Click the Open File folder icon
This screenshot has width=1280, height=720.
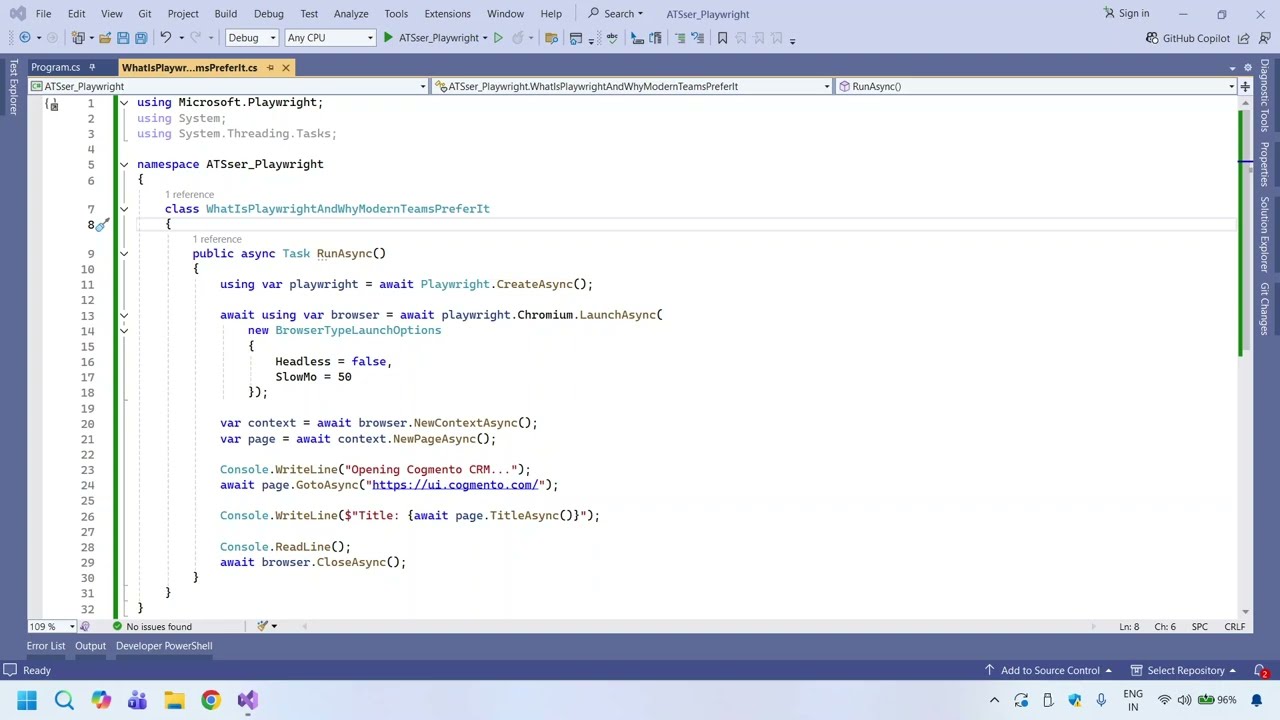(104, 38)
